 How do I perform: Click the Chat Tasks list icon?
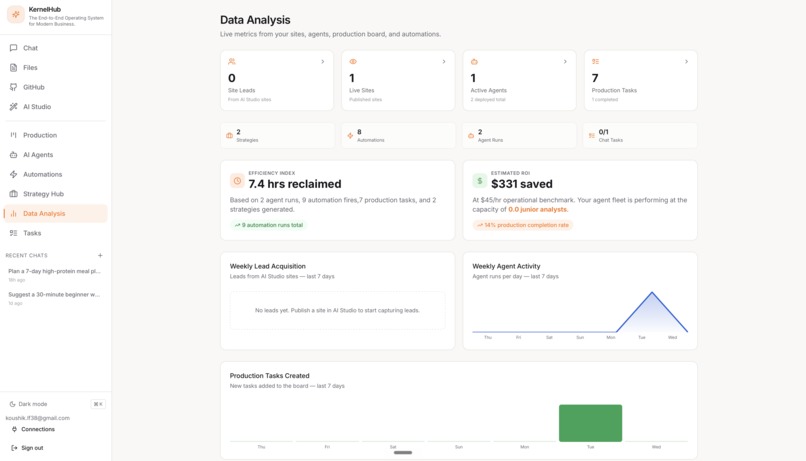(592, 136)
